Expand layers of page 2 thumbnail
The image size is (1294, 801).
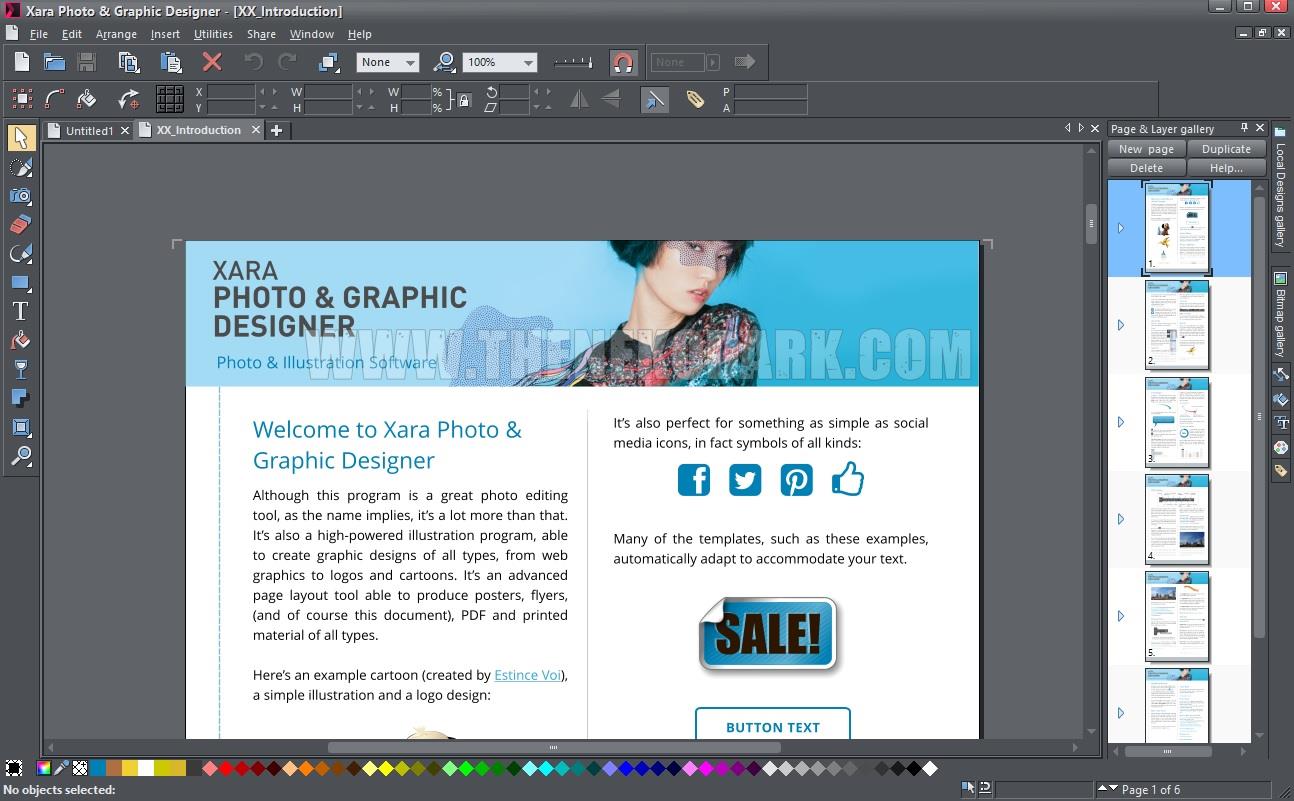tap(1121, 325)
